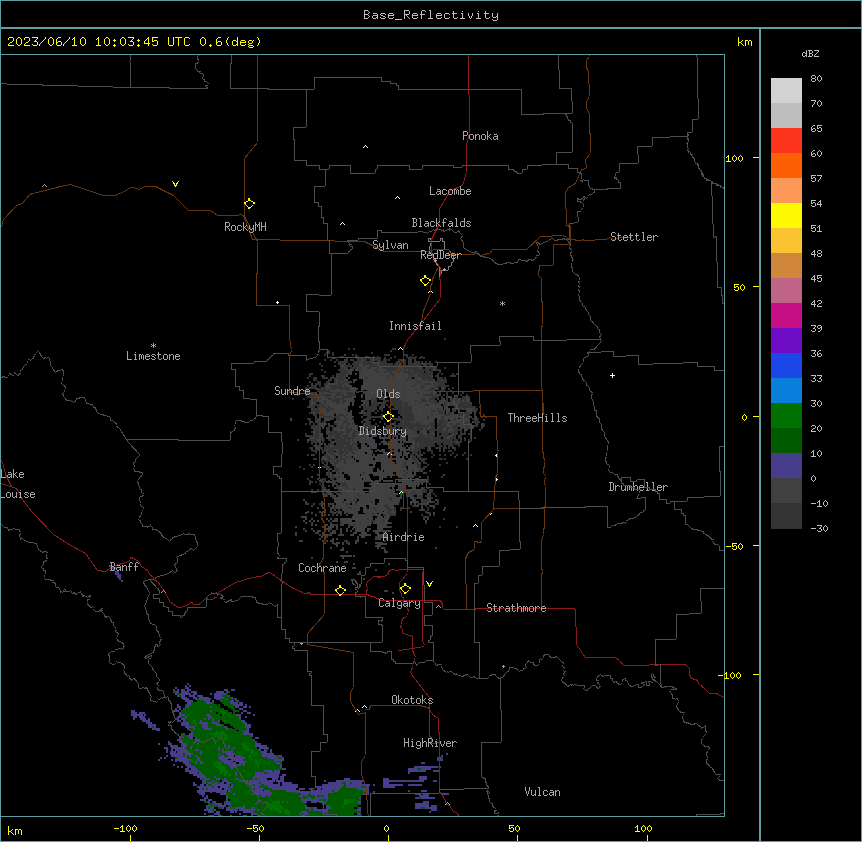
Task: Click the yellow V marker northwest of RockyMH
Action: (175, 184)
